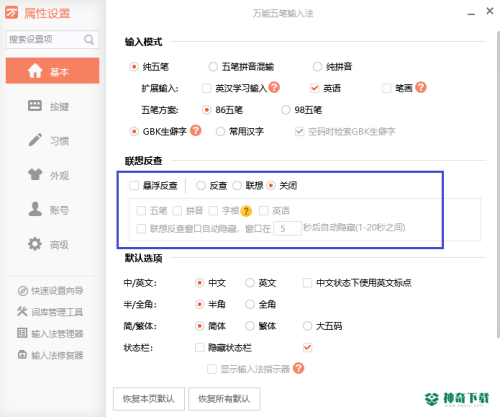Check 五笔 under 联想反查

click(x=141, y=211)
